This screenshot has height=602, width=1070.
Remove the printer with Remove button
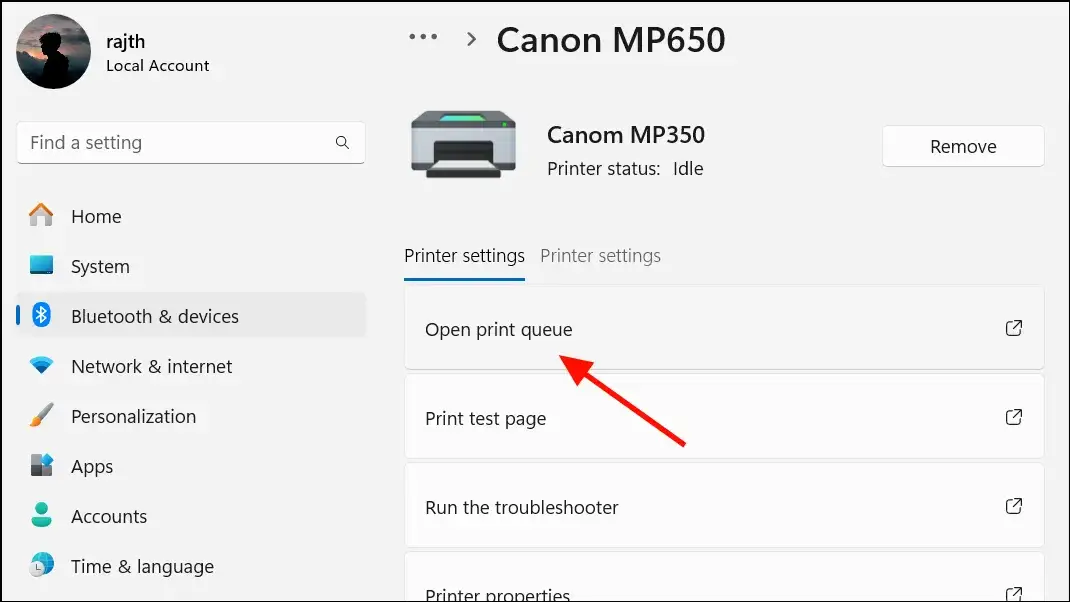(x=963, y=146)
